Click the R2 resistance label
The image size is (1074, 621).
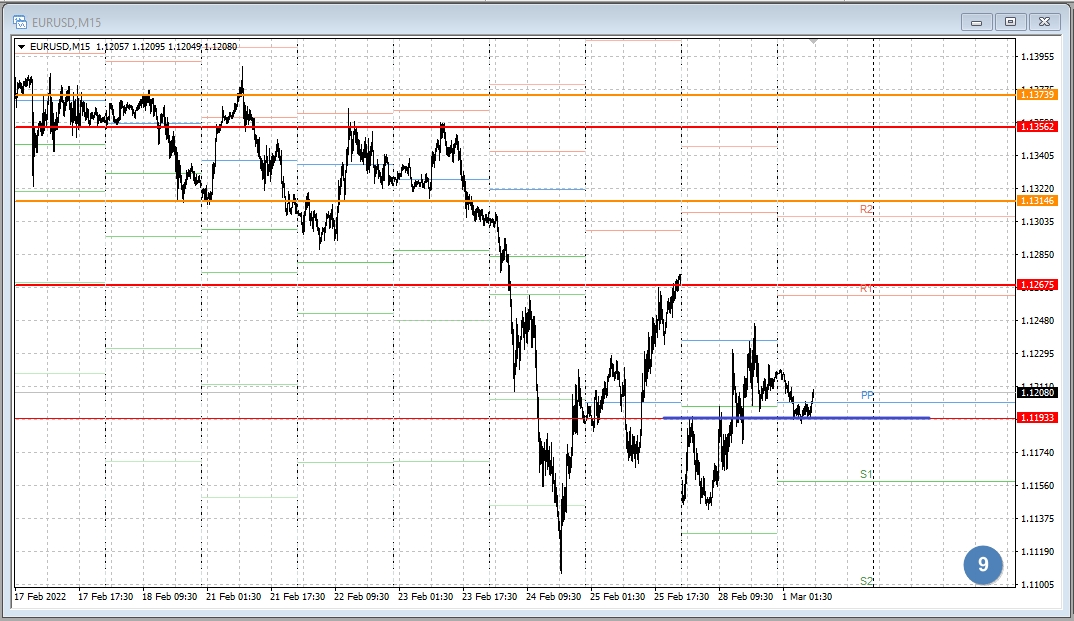tap(866, 209)
